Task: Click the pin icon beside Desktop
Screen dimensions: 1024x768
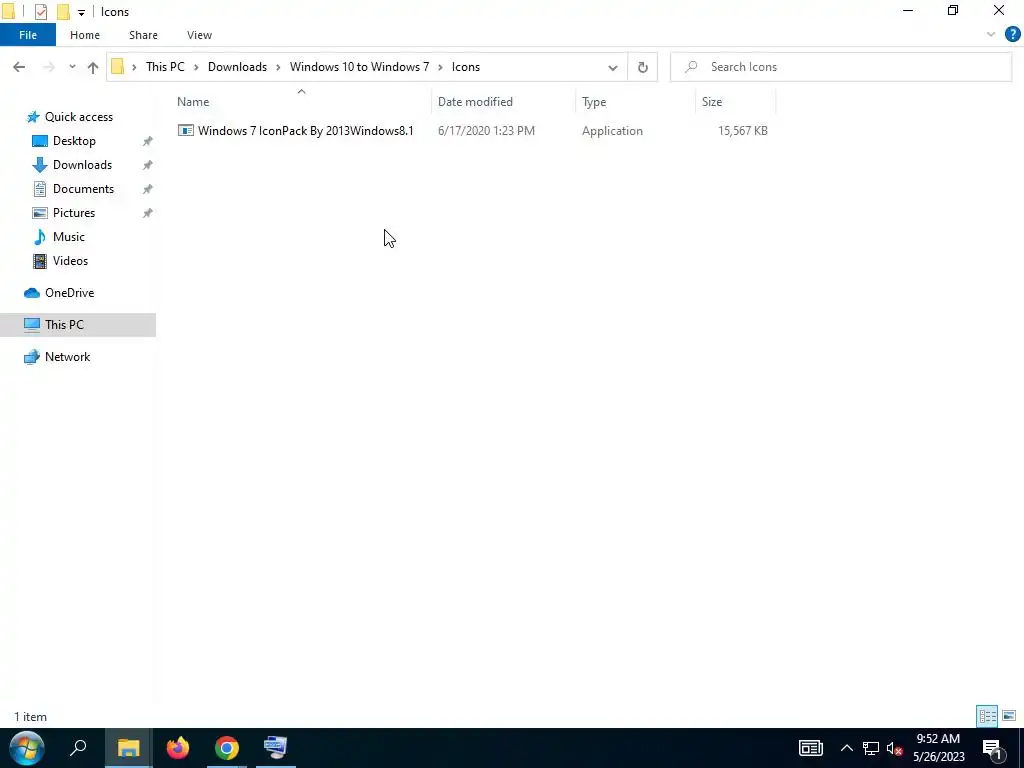Action: tap(148, 141)
